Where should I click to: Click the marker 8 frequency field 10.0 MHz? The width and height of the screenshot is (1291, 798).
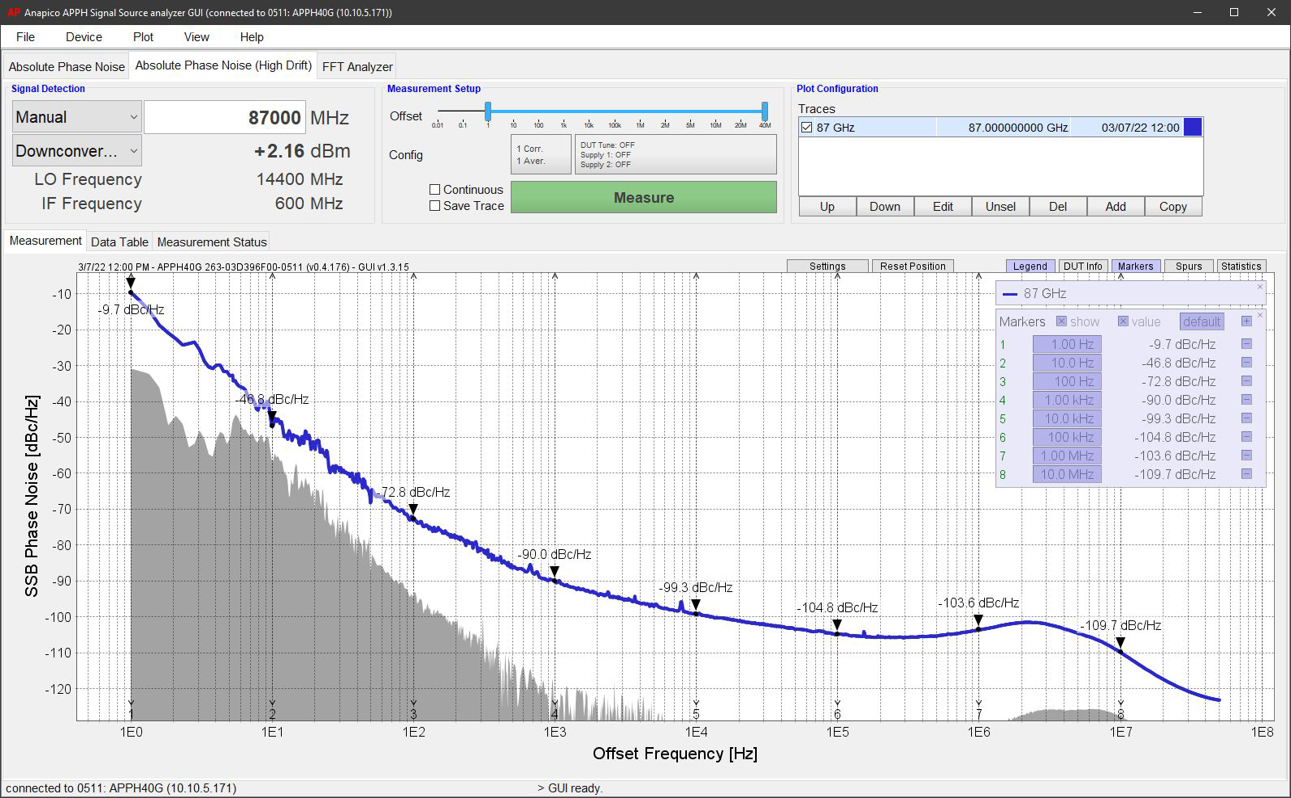(1067, 474)
